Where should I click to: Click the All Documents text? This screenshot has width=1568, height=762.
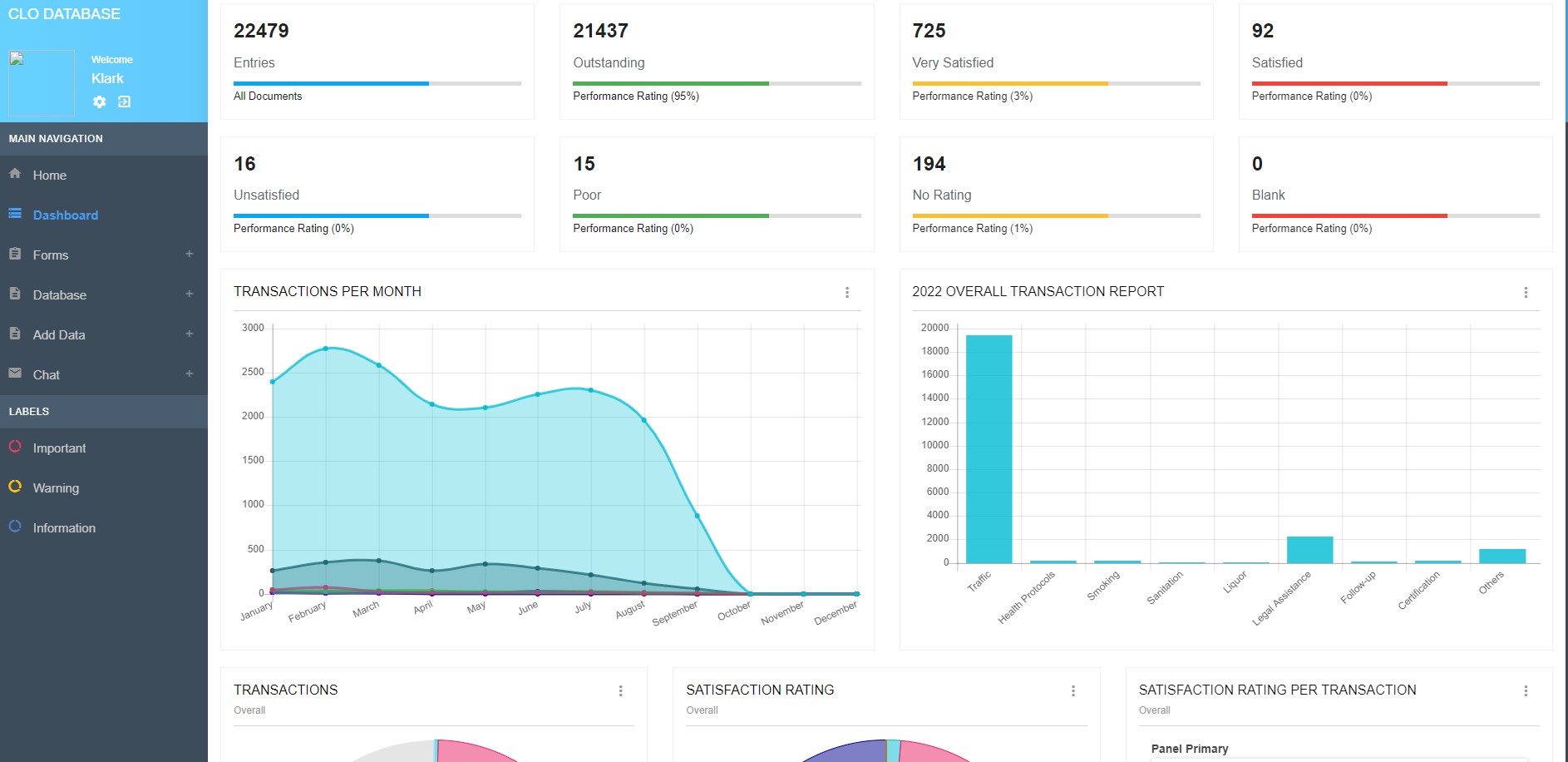click(x=268, y=96)
